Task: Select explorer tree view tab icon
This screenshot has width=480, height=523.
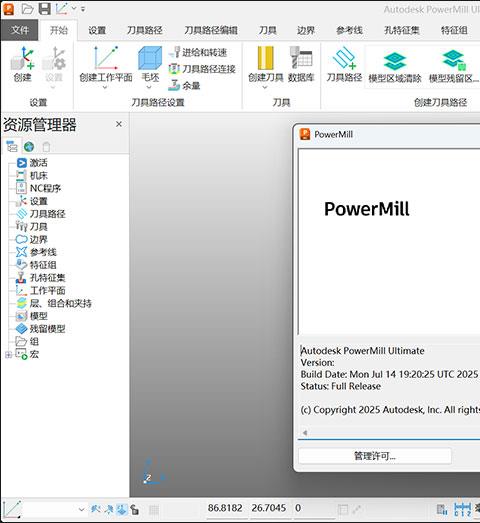Action: [x=12, y=146]
